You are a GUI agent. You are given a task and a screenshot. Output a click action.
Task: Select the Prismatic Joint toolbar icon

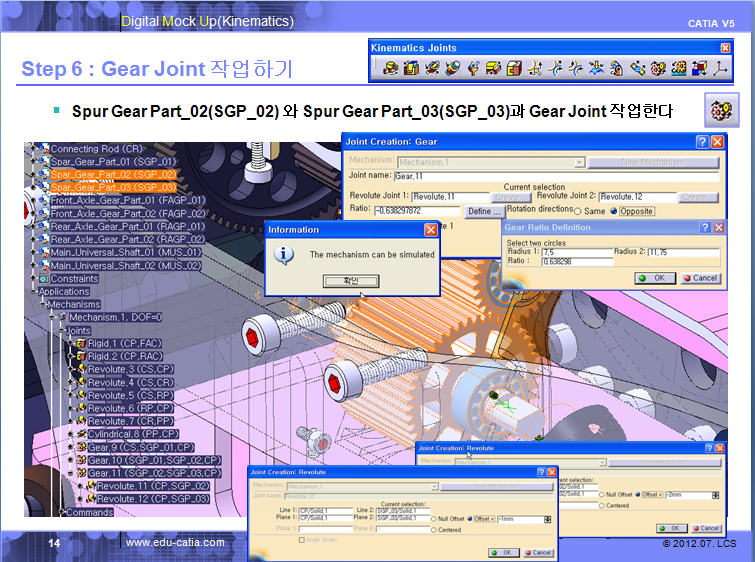point(409,68)
